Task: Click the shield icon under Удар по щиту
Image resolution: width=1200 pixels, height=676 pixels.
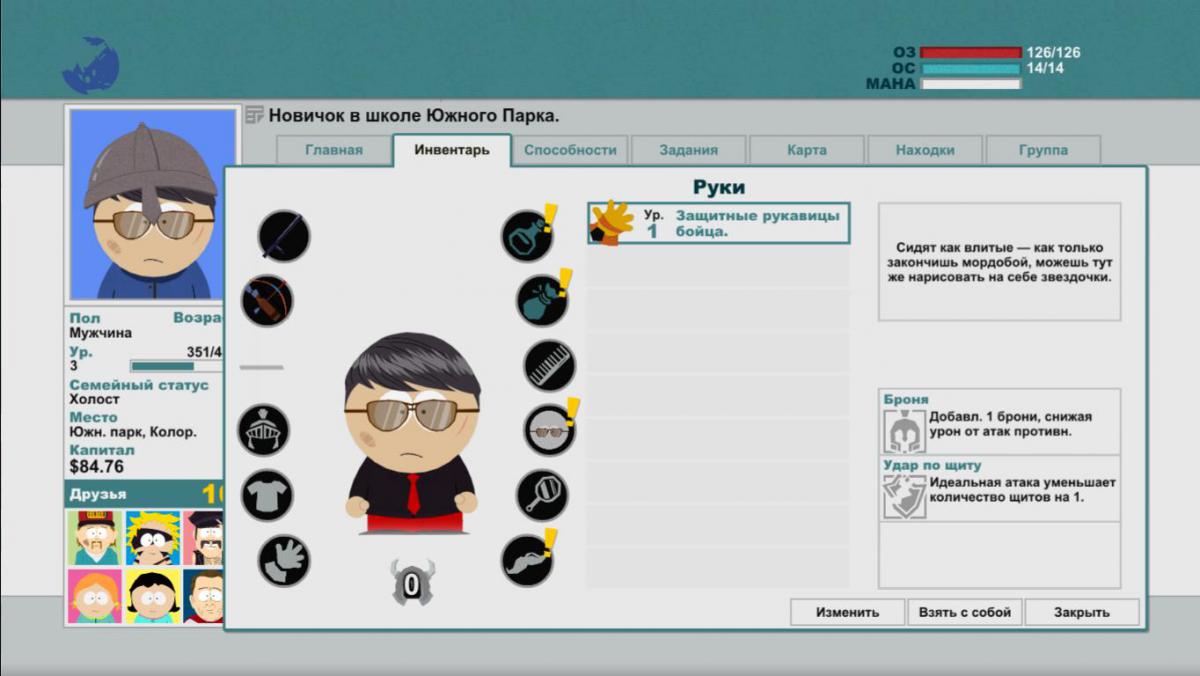Action: (x=903, y=496)
